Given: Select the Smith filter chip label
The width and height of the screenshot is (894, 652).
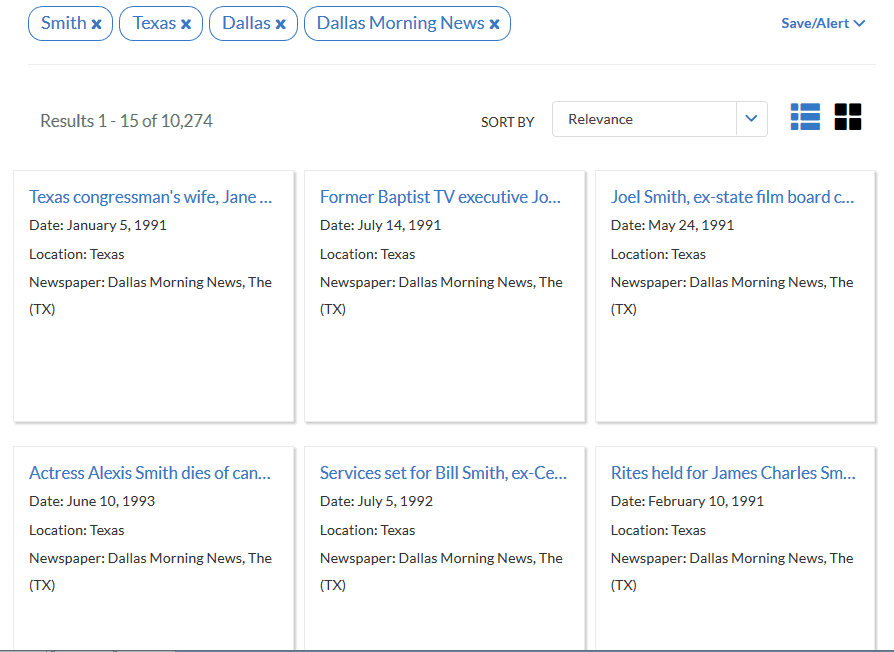Looking at the screenshot, I should pos(63,23).
